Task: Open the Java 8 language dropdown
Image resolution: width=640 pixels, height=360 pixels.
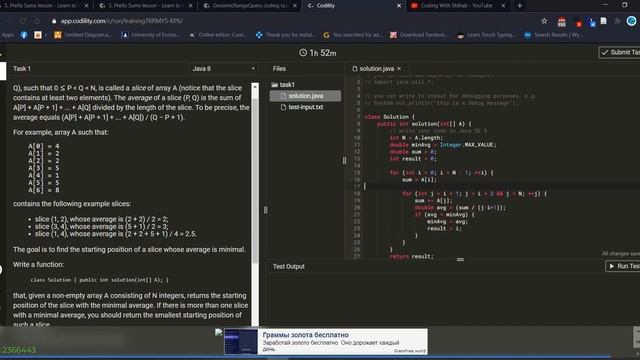Action: 223,69
